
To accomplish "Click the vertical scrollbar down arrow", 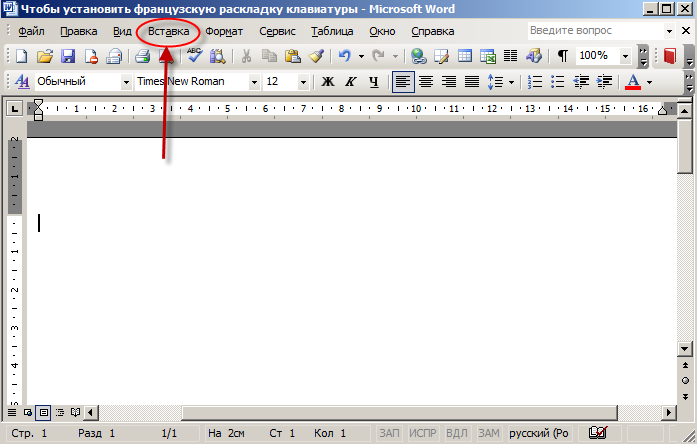I will tap(685, 349).
